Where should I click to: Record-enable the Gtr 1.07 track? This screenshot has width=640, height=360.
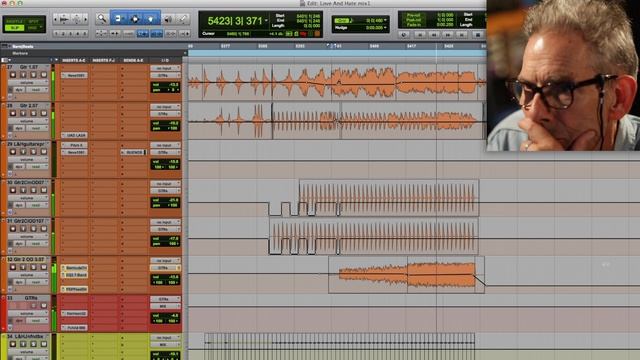click(x=13, y=75)
